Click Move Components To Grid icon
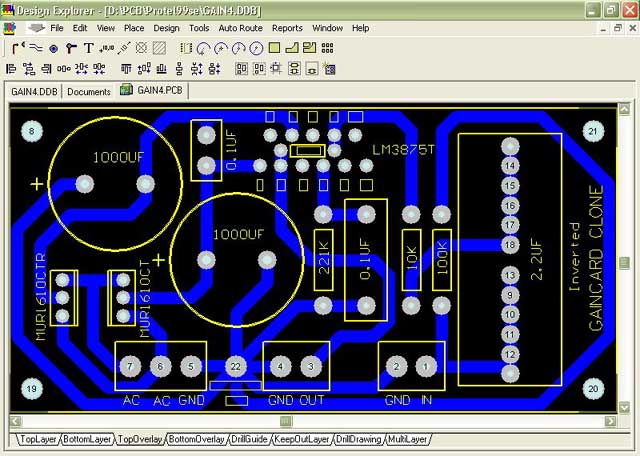Viewport: 640px width, 456px height. pos(276,68)
